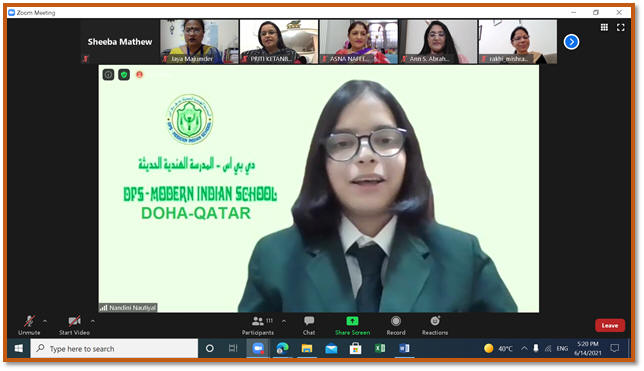Start recording with Record button
The height and width of the screenshot is (371, 644).
click(x=396, y=325)
